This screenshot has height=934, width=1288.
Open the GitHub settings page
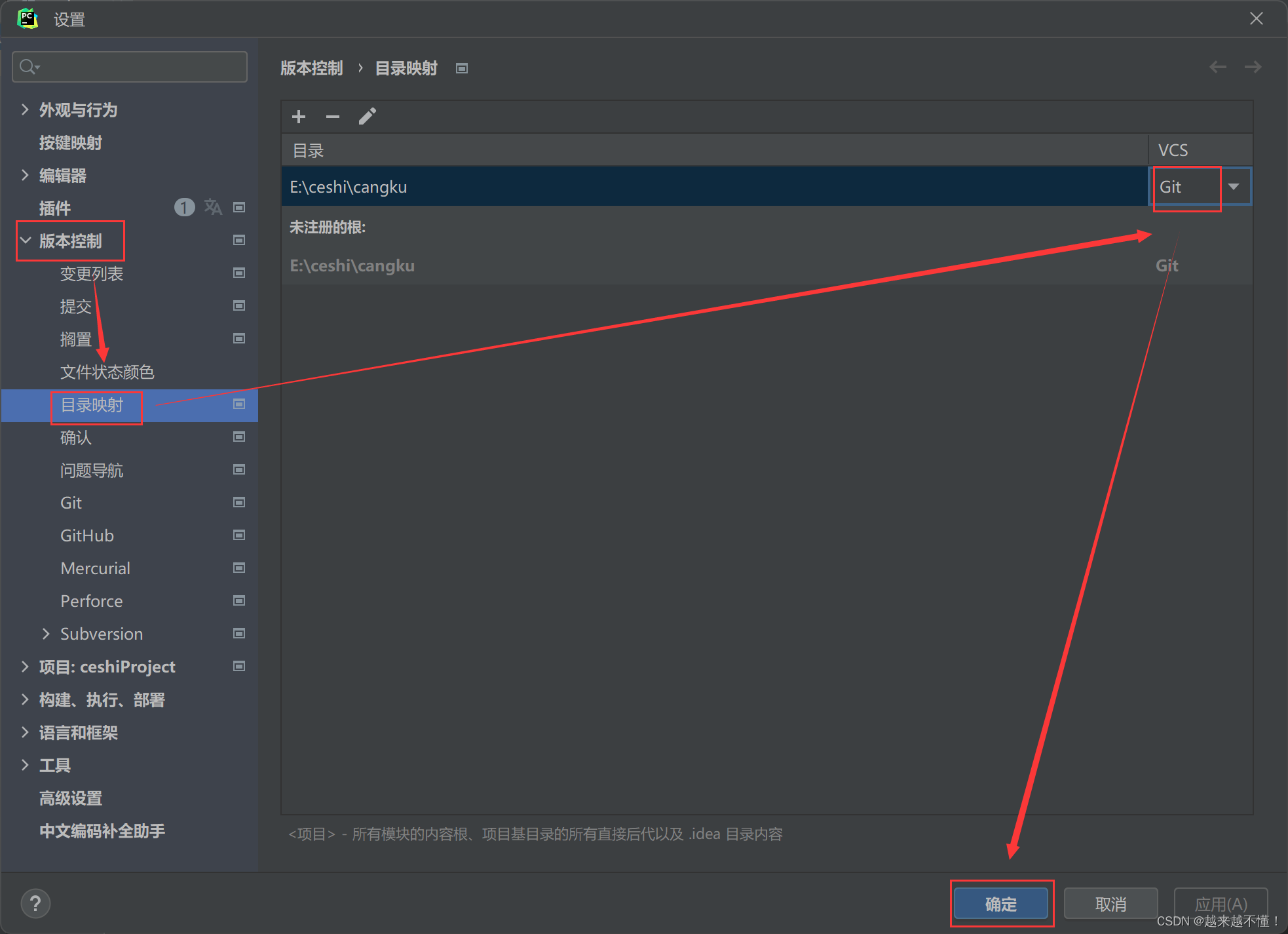(x=87, y=535)
